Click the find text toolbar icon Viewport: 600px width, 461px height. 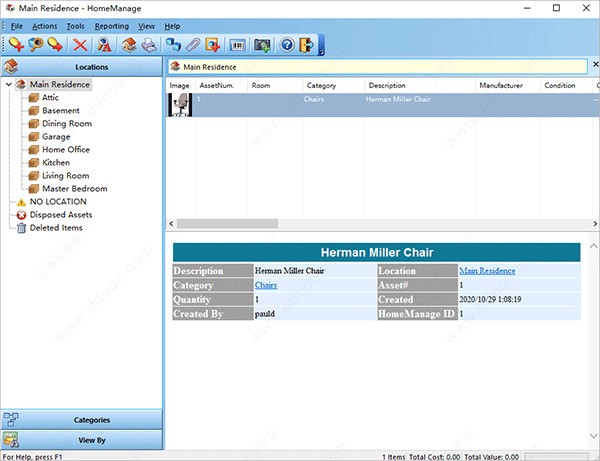pos(104,45)
